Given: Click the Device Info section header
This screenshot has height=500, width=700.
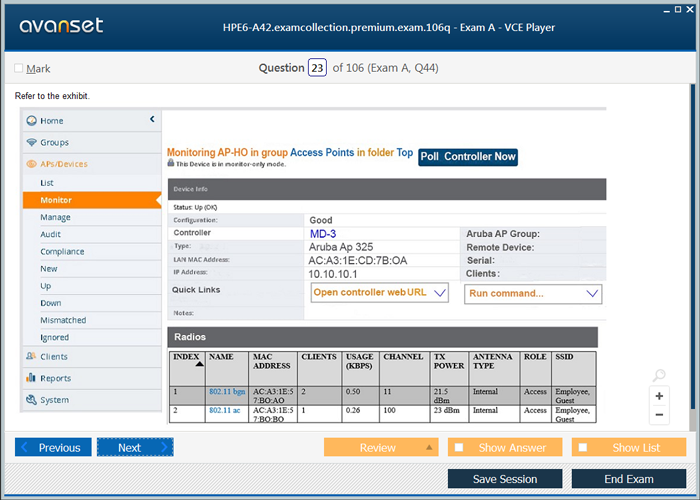Looking at the screenshot, I should [387, 189].
